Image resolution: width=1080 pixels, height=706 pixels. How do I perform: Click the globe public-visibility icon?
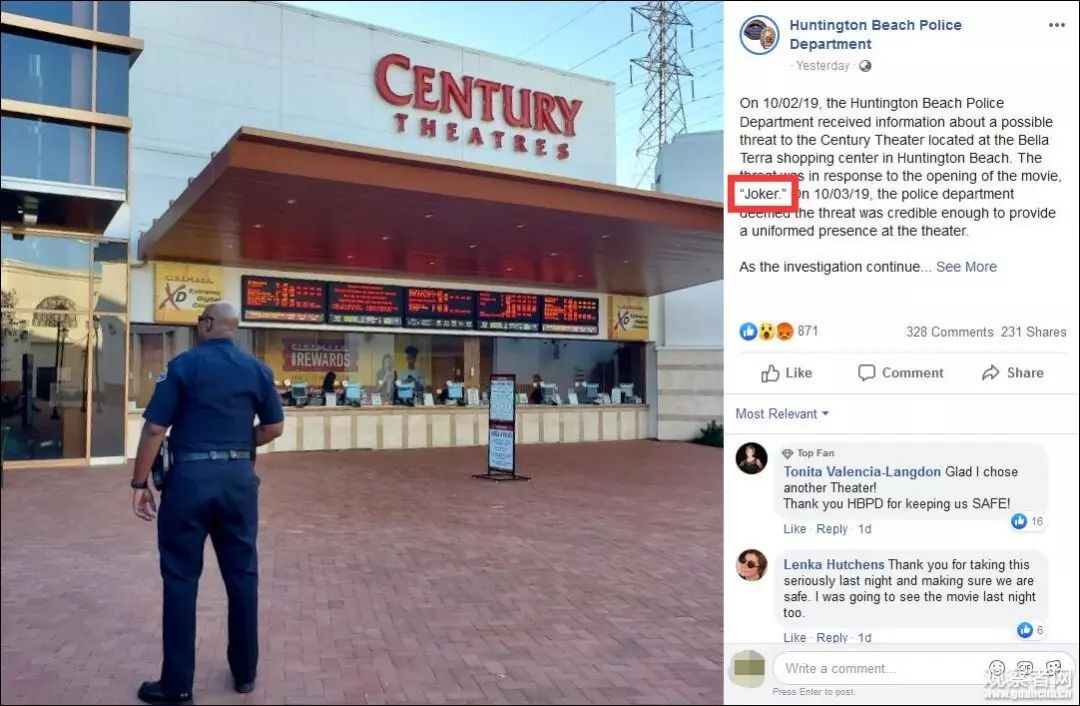point(865,66)
